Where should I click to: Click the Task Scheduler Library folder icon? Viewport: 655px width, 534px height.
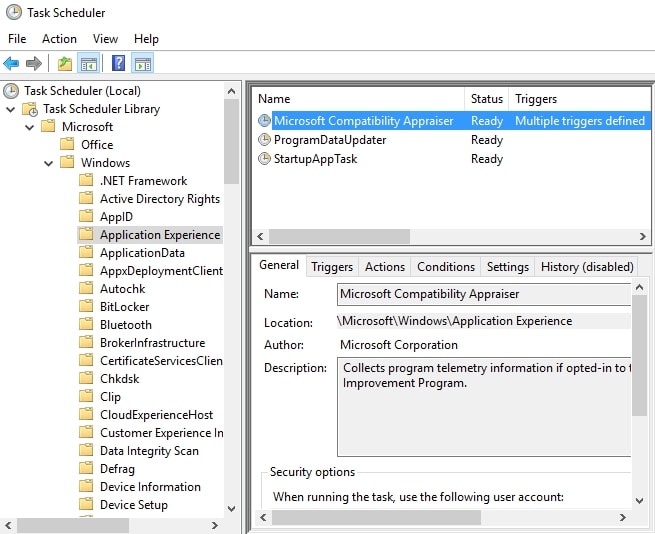click(x=30, y=109)
